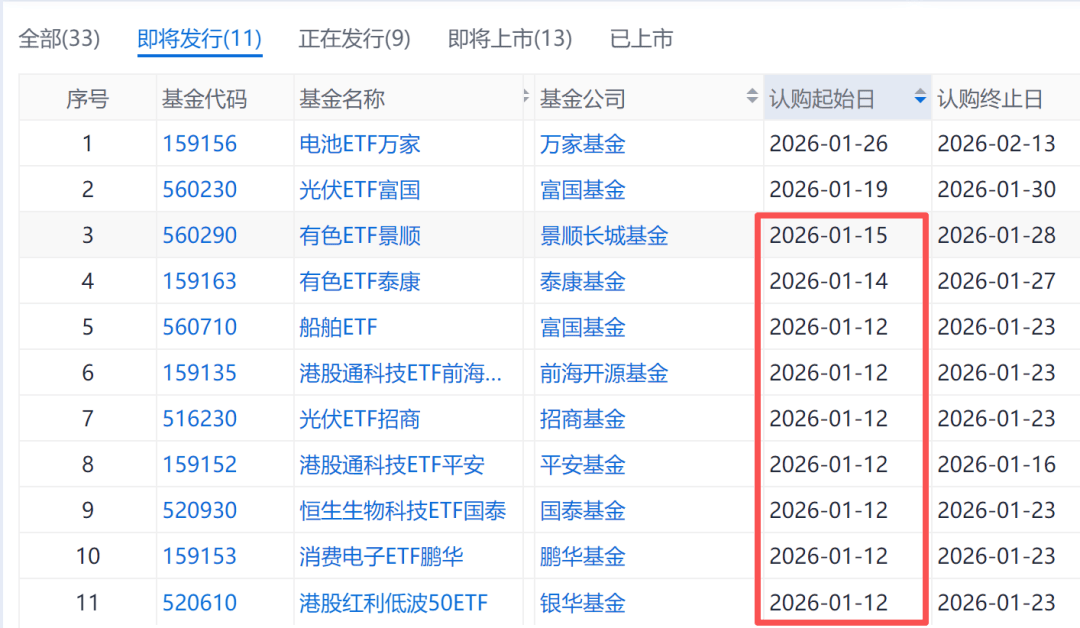The width and height of the screenshot is (1080, 628).
Task: Click start date 2026-01-19
Action: point(829,189)
